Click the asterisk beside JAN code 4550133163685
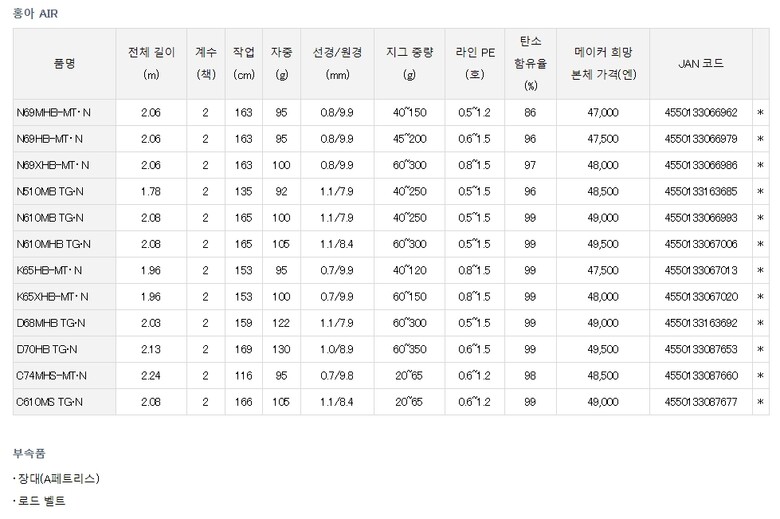Image resolution: width=780 pixels, height=519 pixels. (x=760, y=191)
